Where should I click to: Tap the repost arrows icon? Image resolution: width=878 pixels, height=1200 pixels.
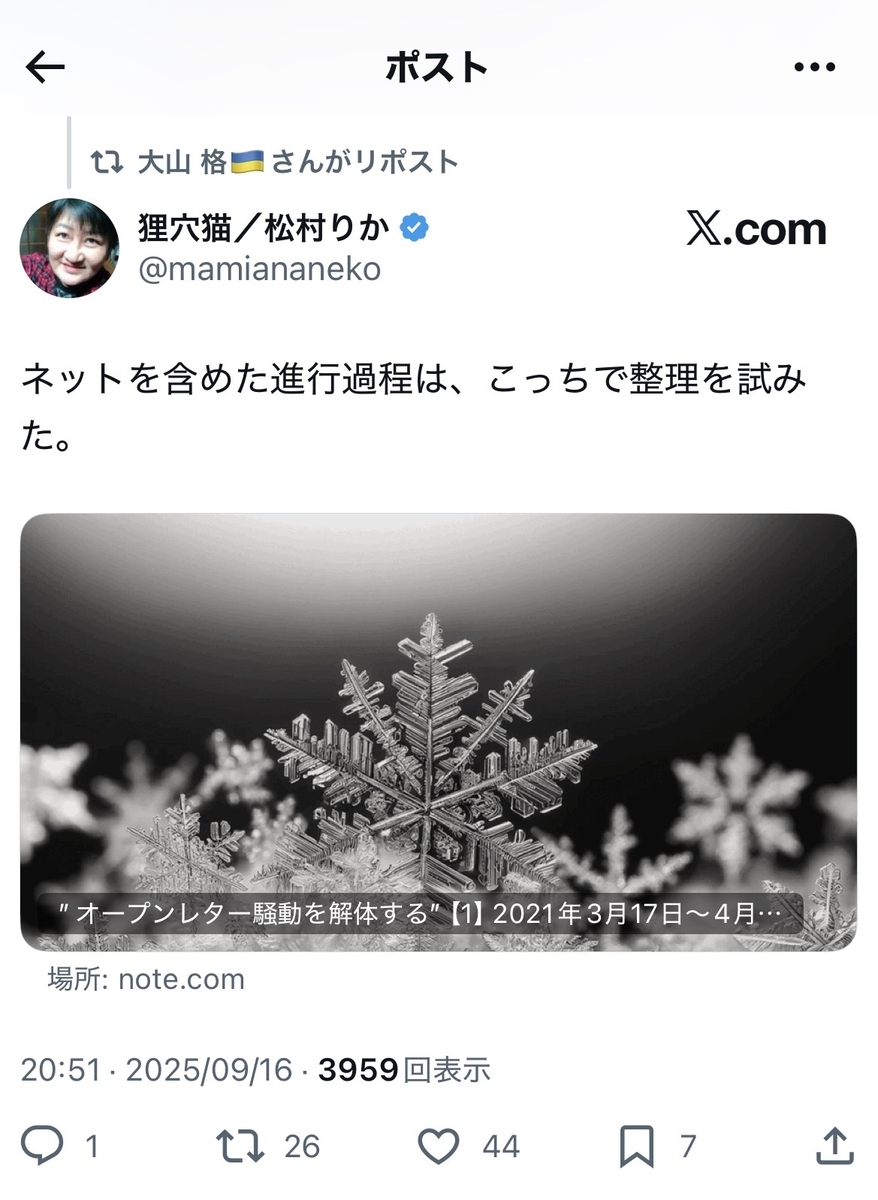coord(239,1145)
